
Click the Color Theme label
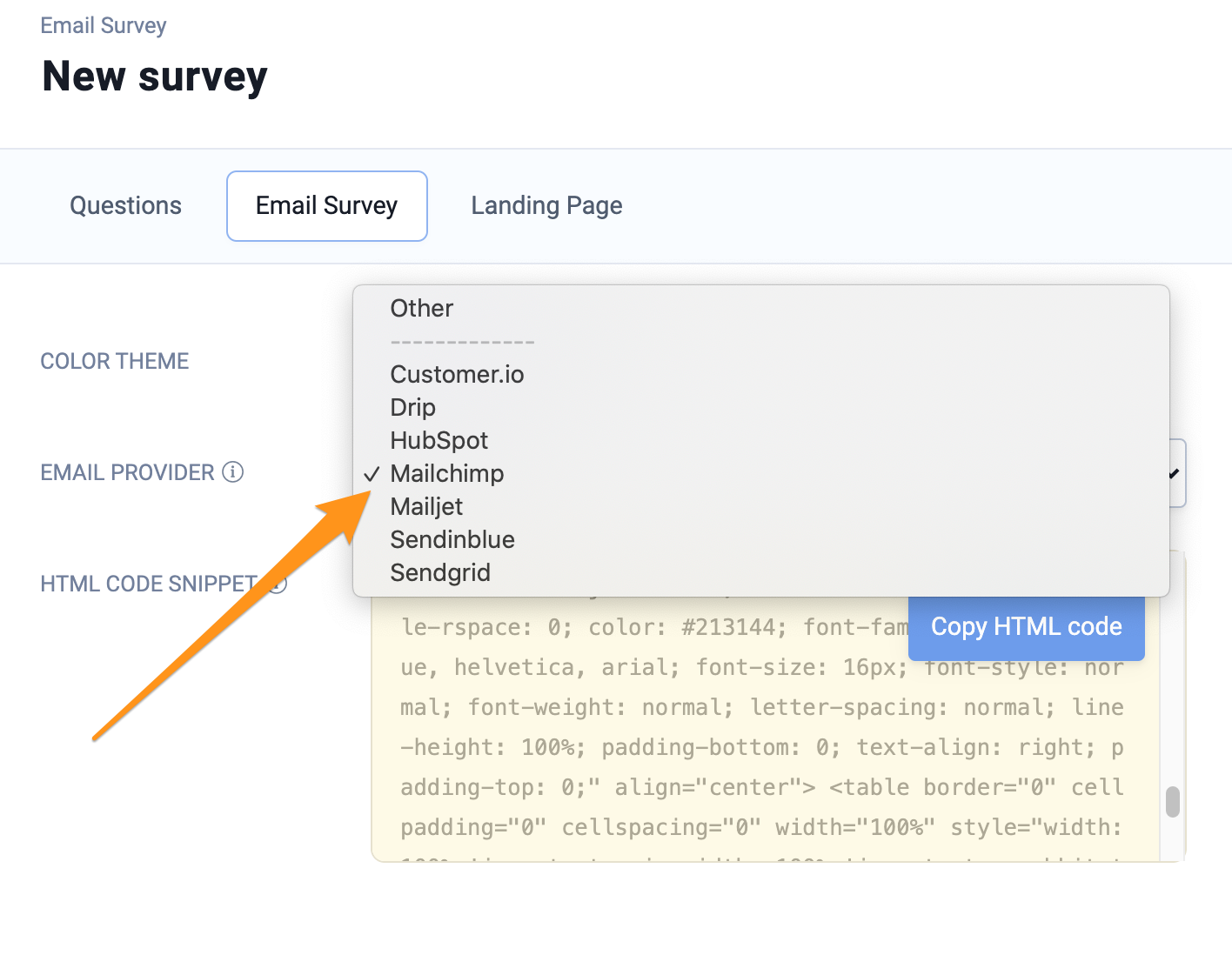(x=114, y=361)
